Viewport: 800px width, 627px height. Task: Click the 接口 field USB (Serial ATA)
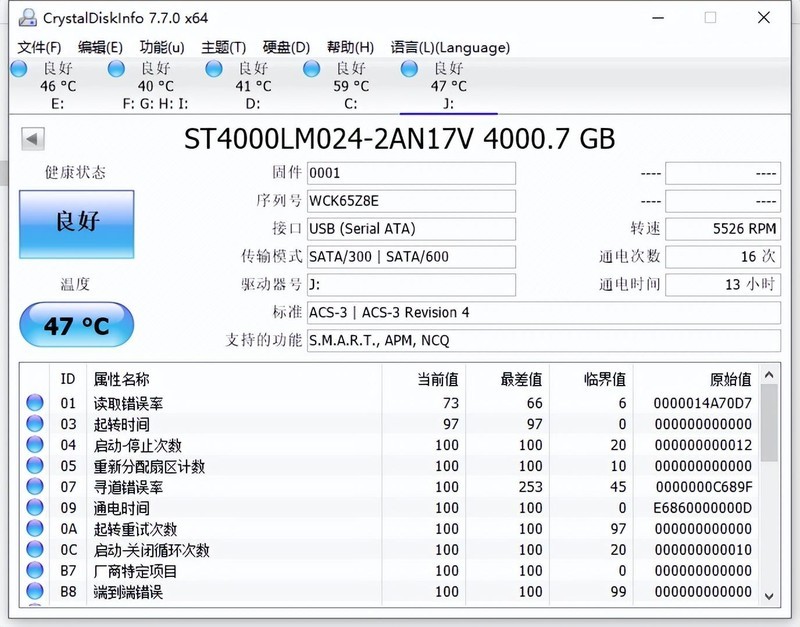coord(411,229)
